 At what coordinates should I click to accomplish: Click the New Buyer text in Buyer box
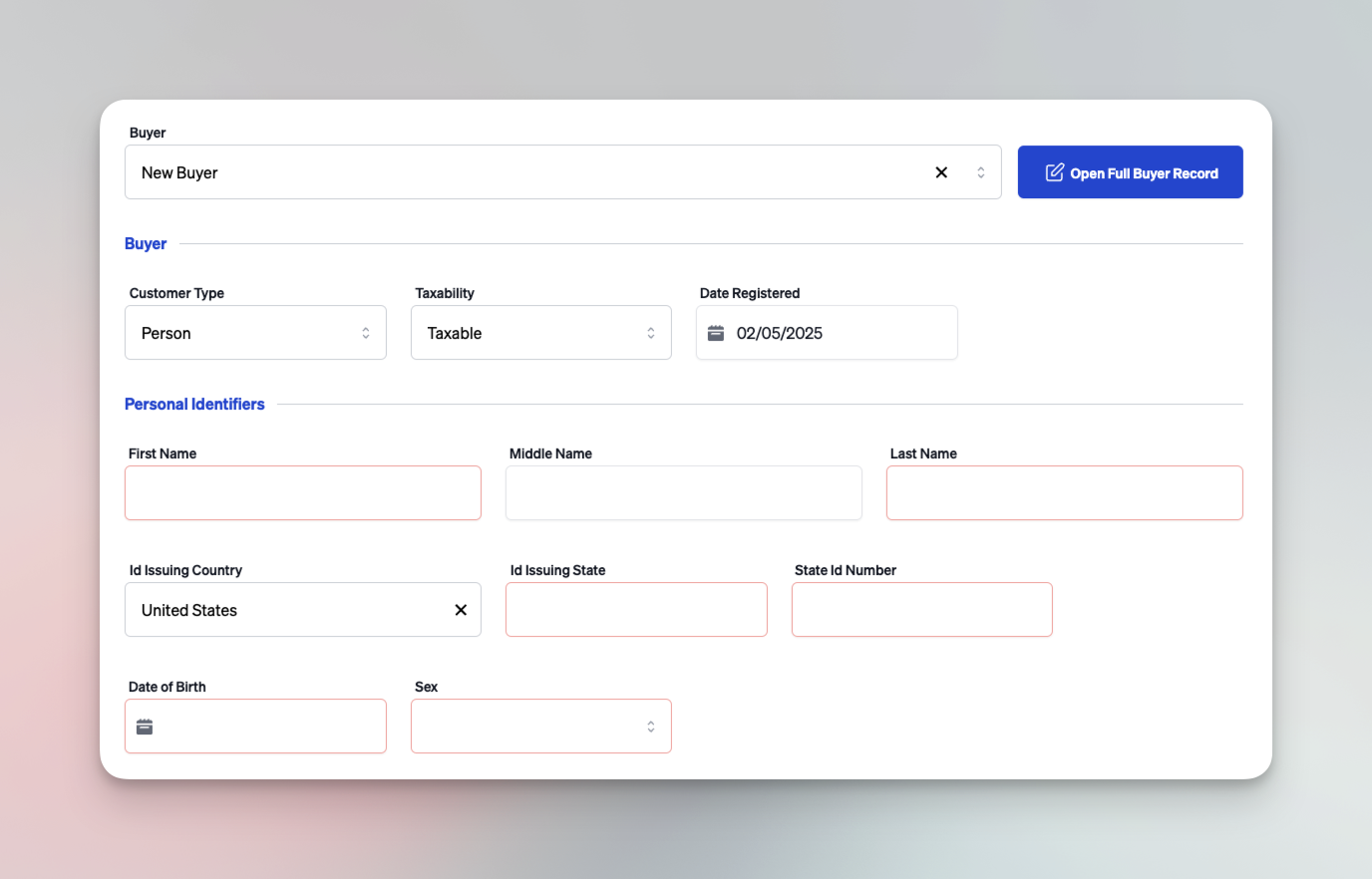(179, 172)
